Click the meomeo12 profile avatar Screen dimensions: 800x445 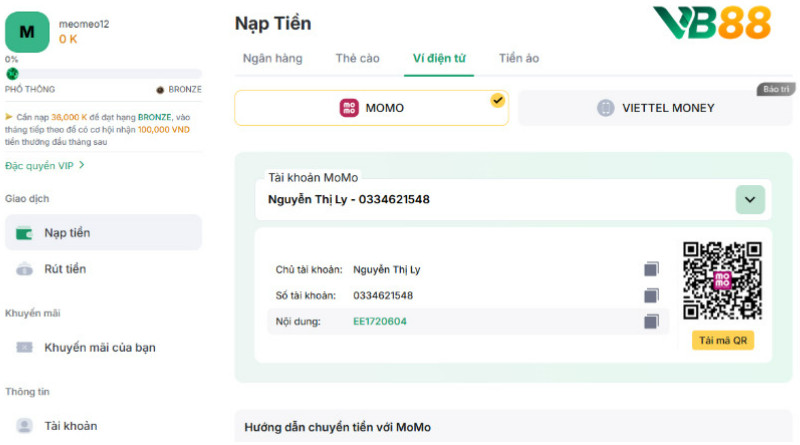pyautogui.click(x=27, y=32)
